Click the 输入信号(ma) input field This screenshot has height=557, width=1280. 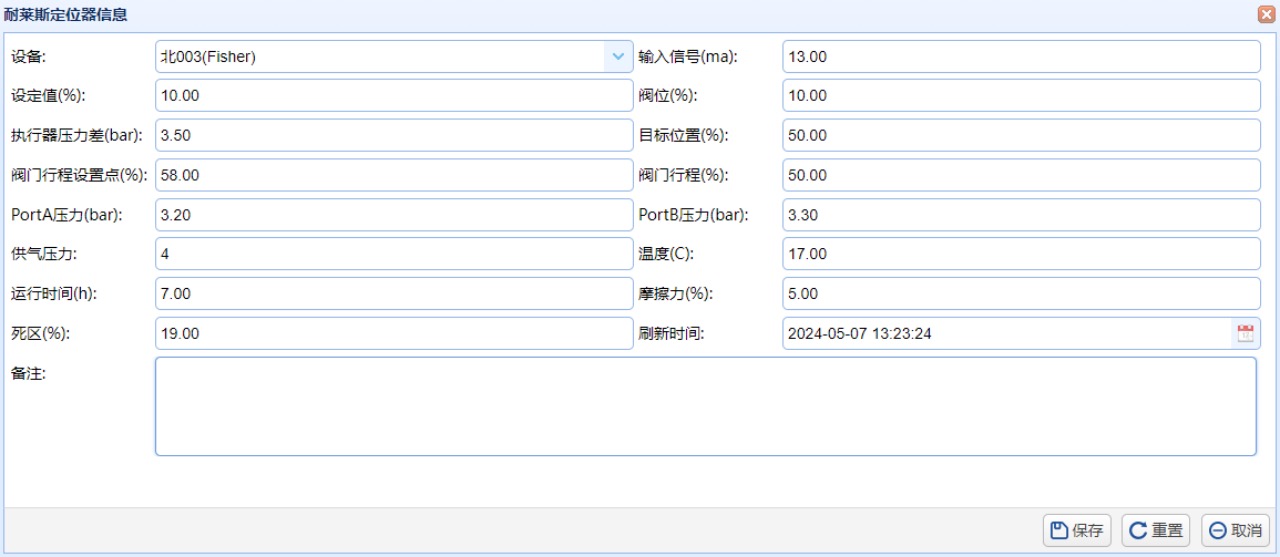click(x=1020, y=57)
